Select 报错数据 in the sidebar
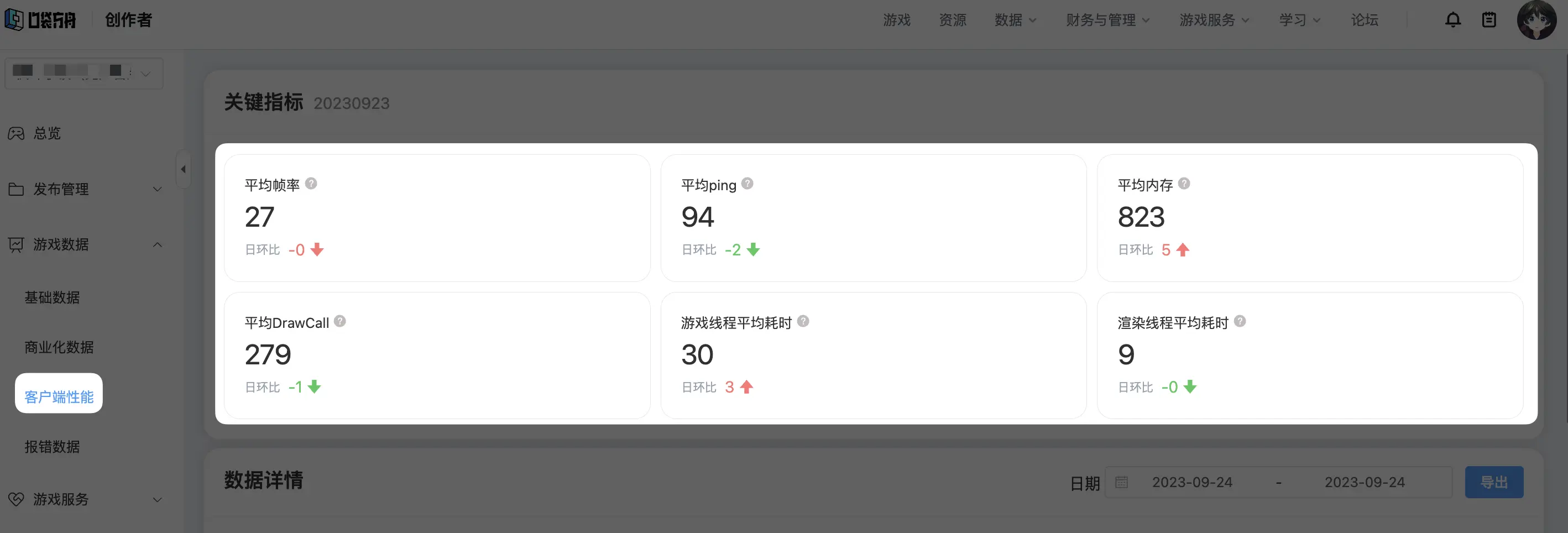The image size is (1568, 533). (x=53, y=447)
